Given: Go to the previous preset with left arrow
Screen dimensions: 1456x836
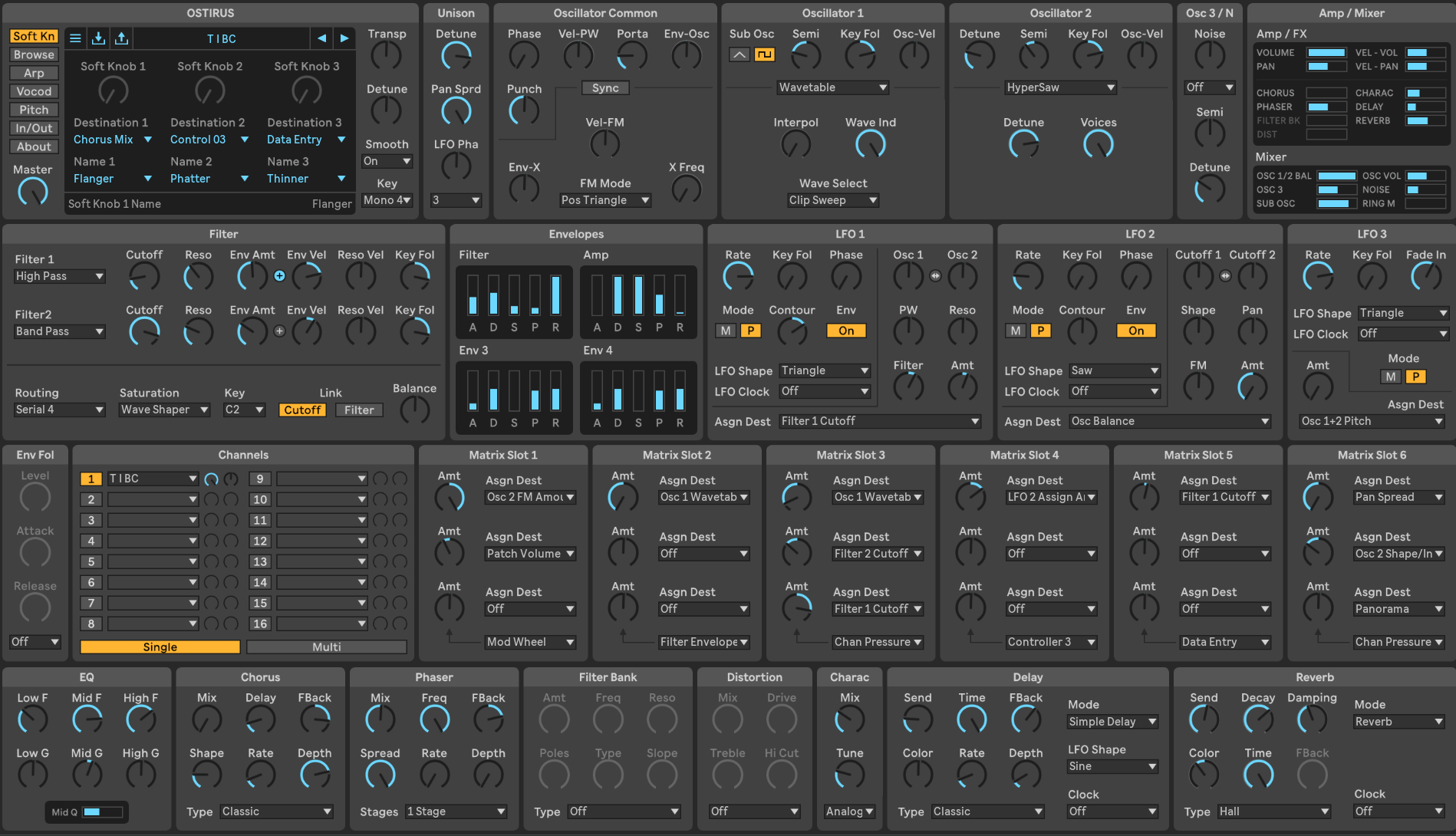Looking at the screenshot, I should point(321,38).
